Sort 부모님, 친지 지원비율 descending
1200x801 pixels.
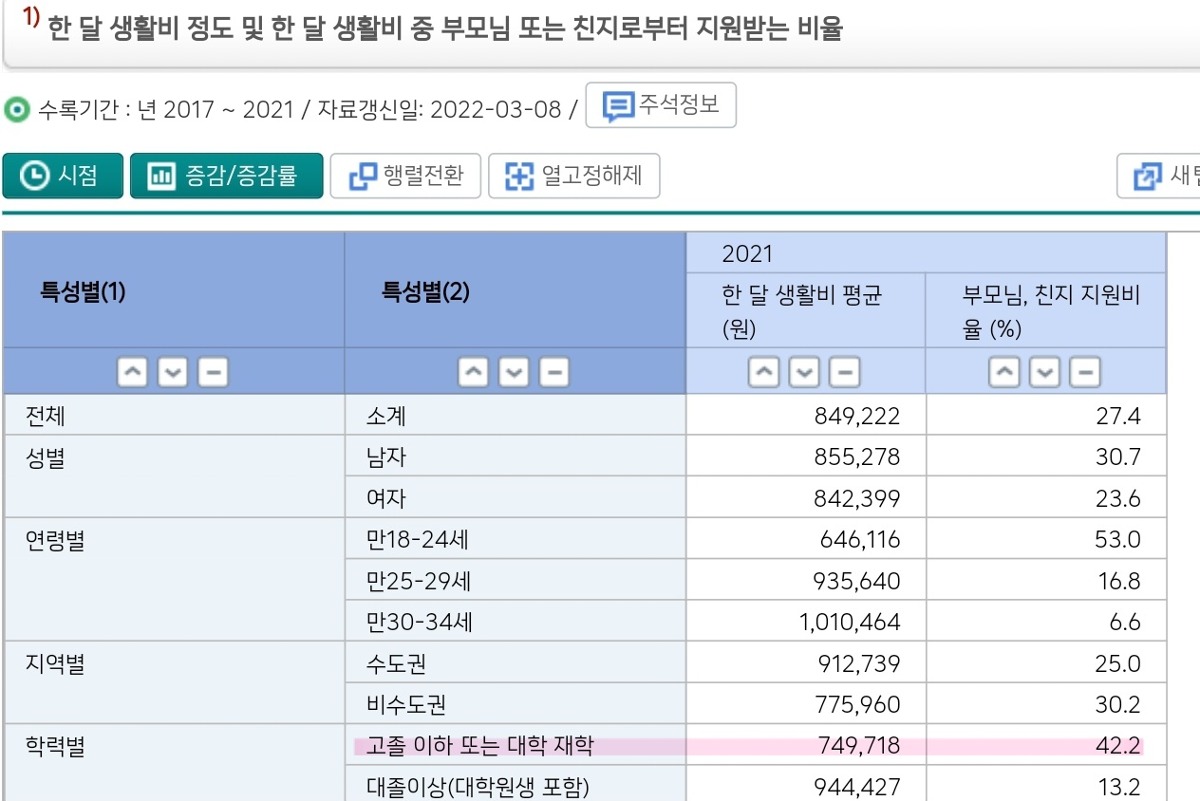coord(1045,372)
